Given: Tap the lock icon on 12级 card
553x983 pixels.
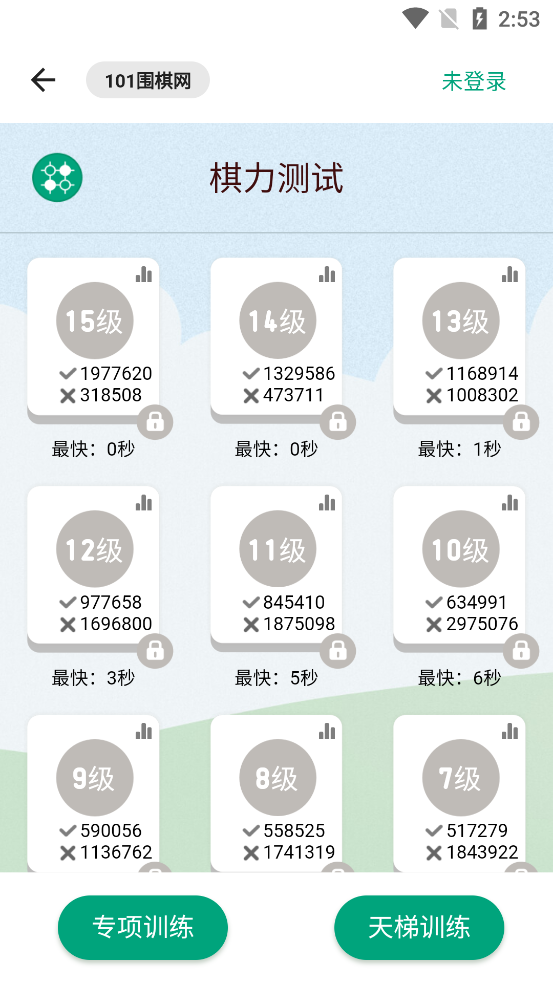Looking at the screenshot, I should (155, 651).
